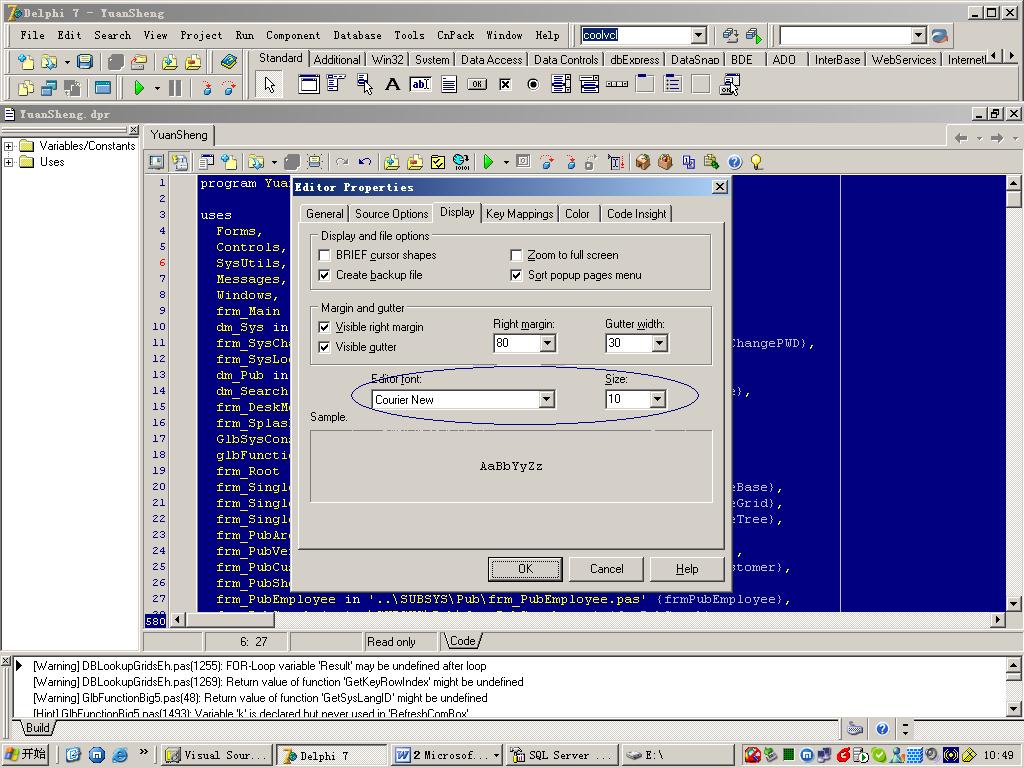Screen dimensions: 1024x768
Task: Expand the Variables/Constants tree node
Action: tap(9, 146)
